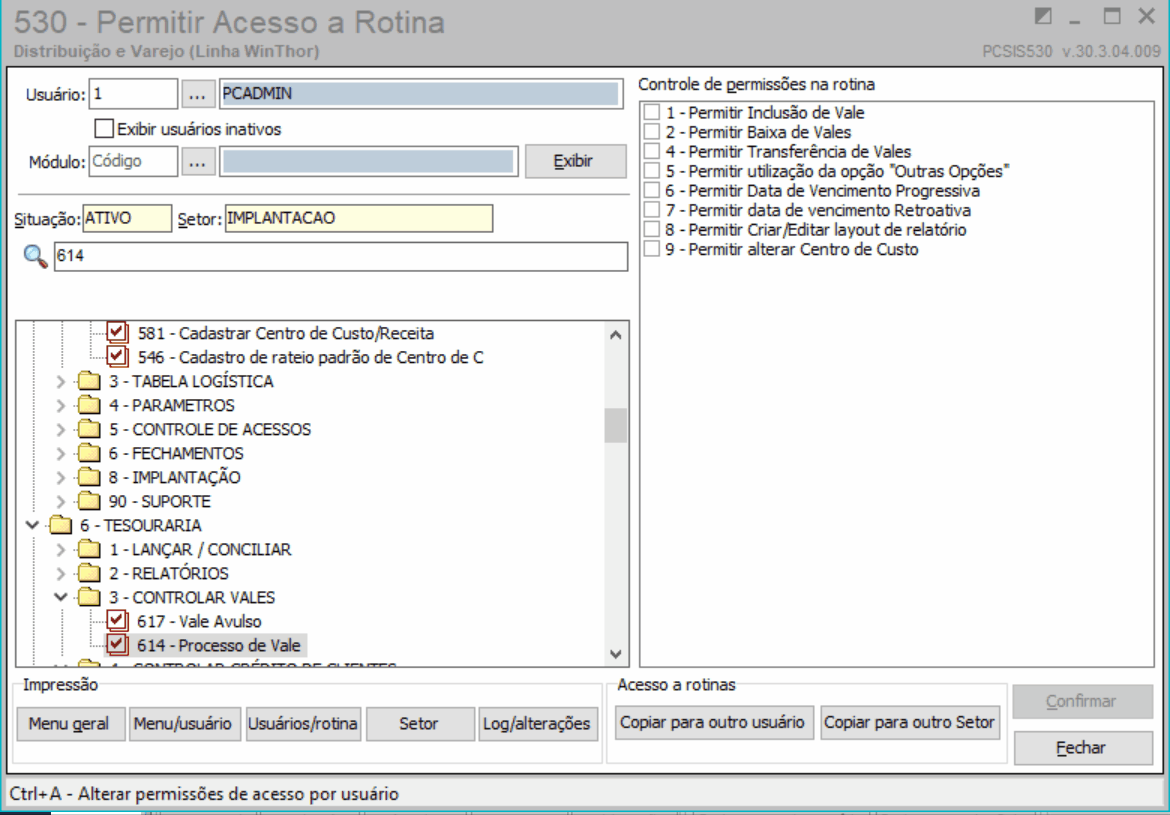The width and height of the screenshot is (1170, 815).
Task: Expand the 6 - FECHAMENTOS node
Action: pyautogui.click(x=62, y=454)
